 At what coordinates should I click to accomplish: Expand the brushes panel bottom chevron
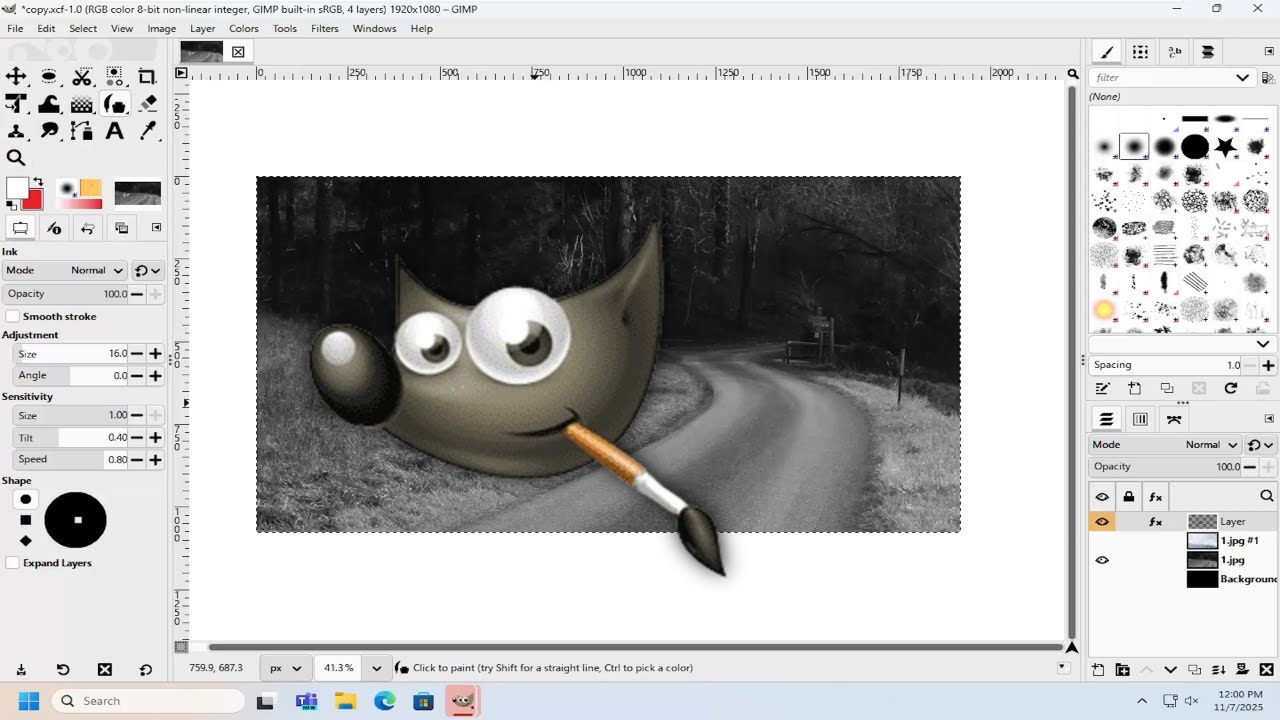click(1263, 343)
